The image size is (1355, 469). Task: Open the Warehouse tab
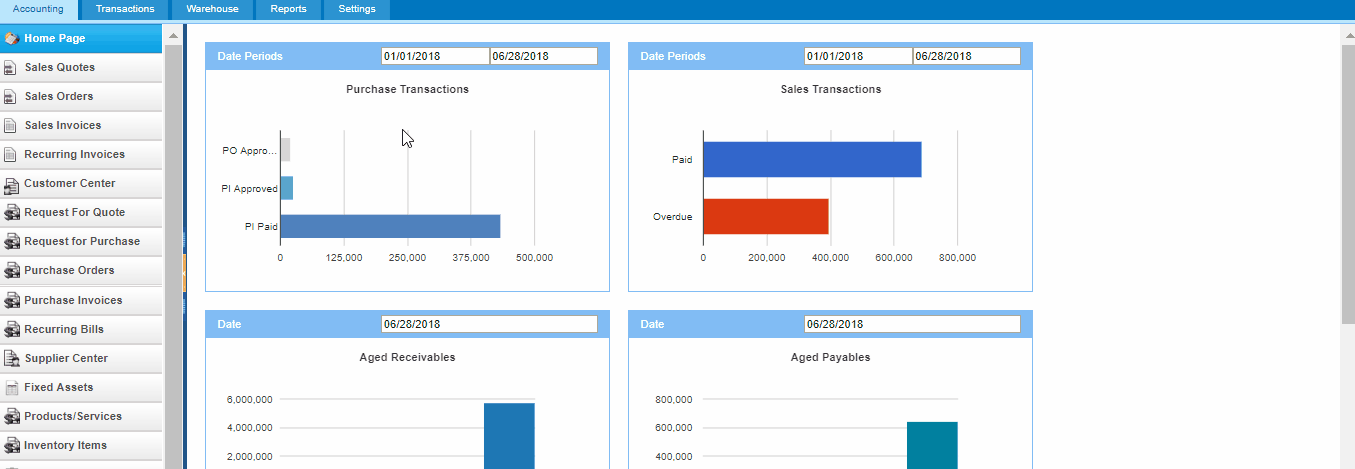[212, 9]
